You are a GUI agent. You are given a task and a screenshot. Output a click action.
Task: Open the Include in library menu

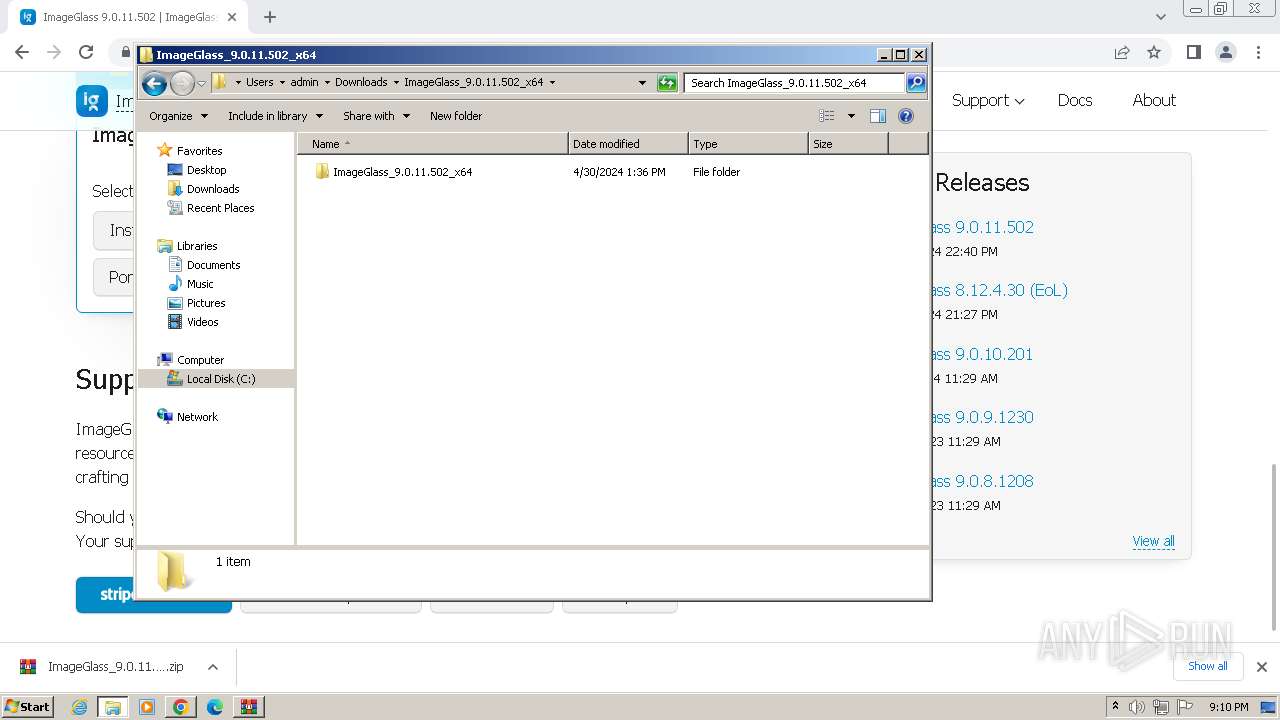(275, 116)
